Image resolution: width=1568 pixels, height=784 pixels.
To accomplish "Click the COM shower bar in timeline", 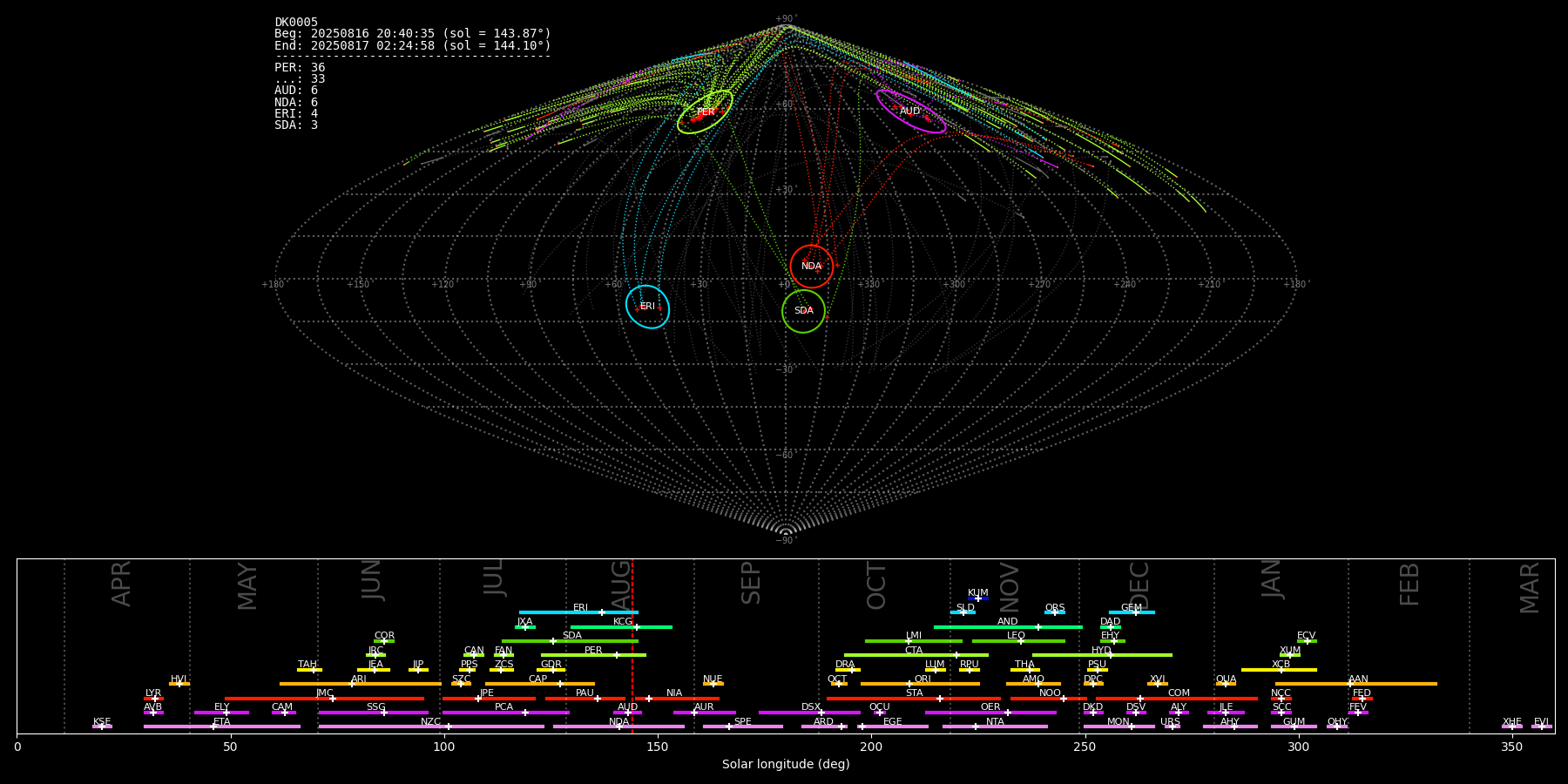I will pos(1178,699).
